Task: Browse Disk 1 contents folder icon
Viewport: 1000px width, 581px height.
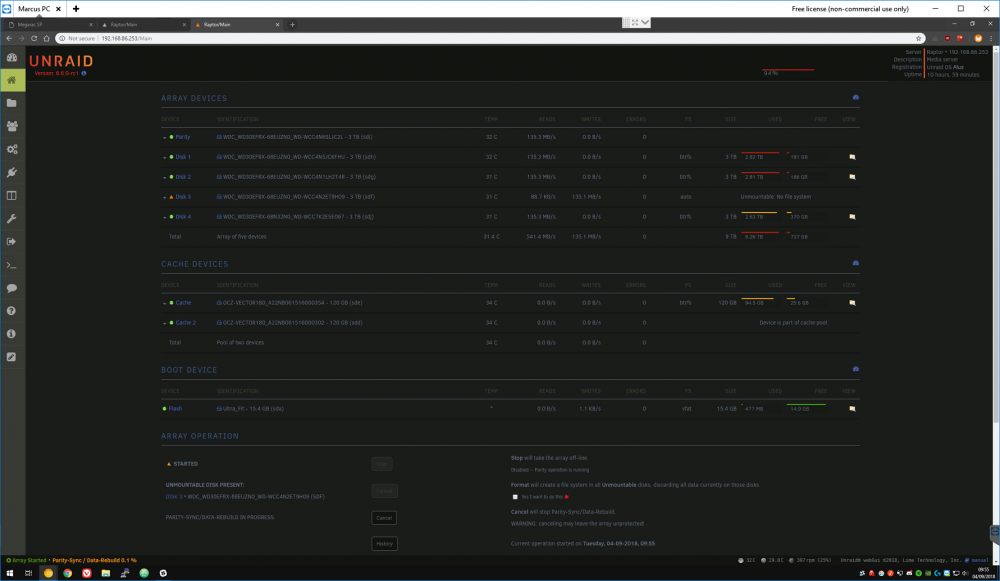Action: (x=852, y=157)
